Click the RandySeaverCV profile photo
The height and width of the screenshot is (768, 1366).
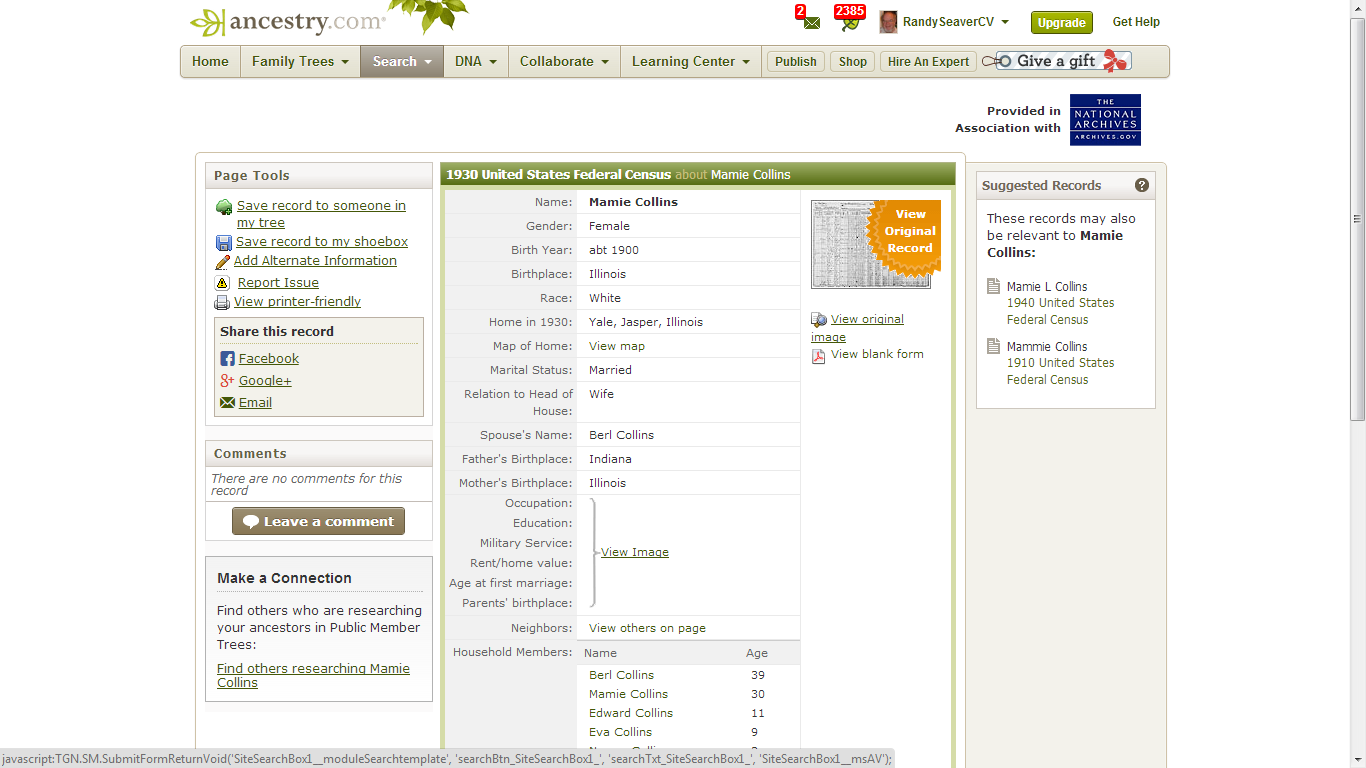[888, 22]
